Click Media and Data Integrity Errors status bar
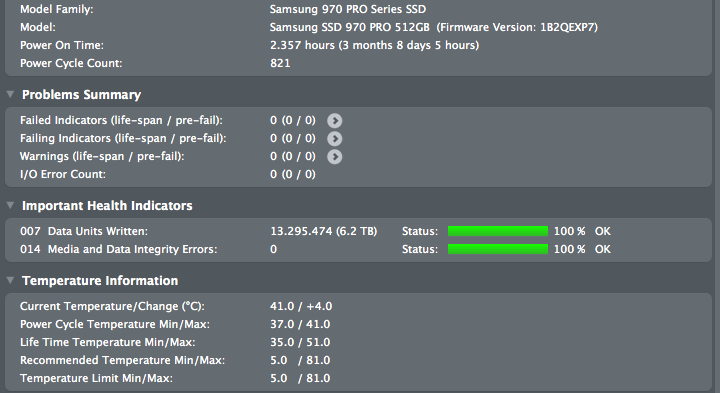Viewport: 720px width, 393px height. [x=498, y=249]
